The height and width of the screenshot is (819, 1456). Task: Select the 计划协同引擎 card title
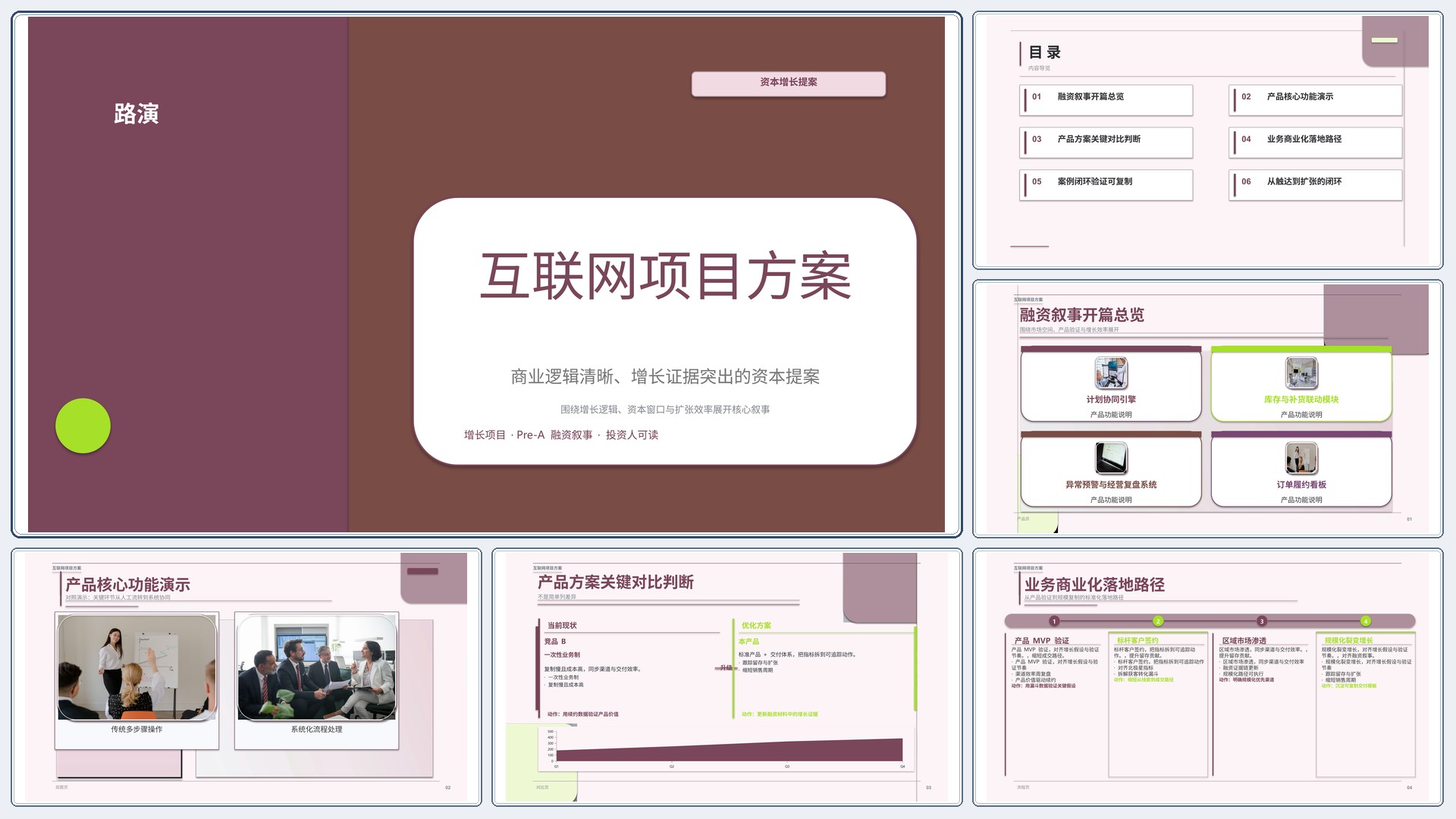(x=1111, y=400)
